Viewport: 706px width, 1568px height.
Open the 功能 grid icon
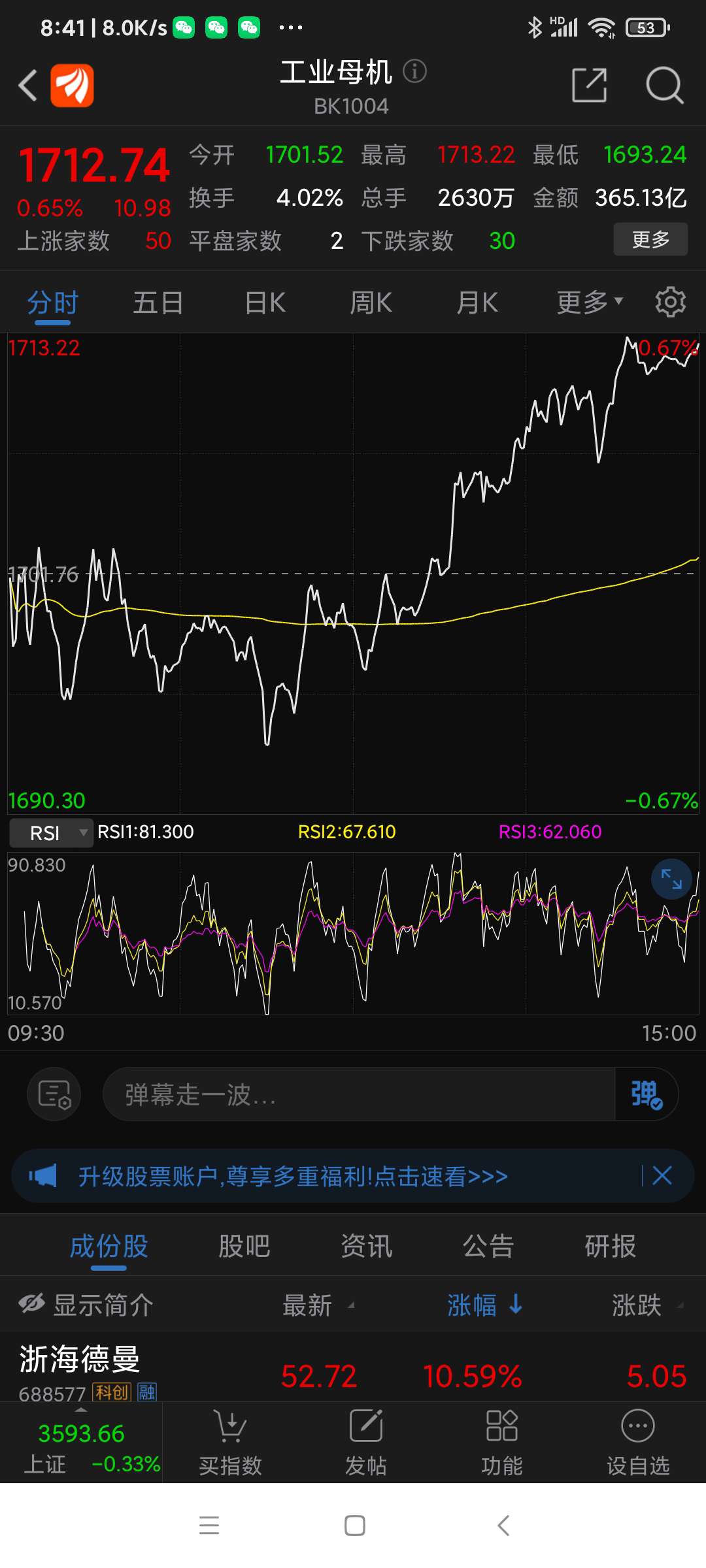(502, 1426)
